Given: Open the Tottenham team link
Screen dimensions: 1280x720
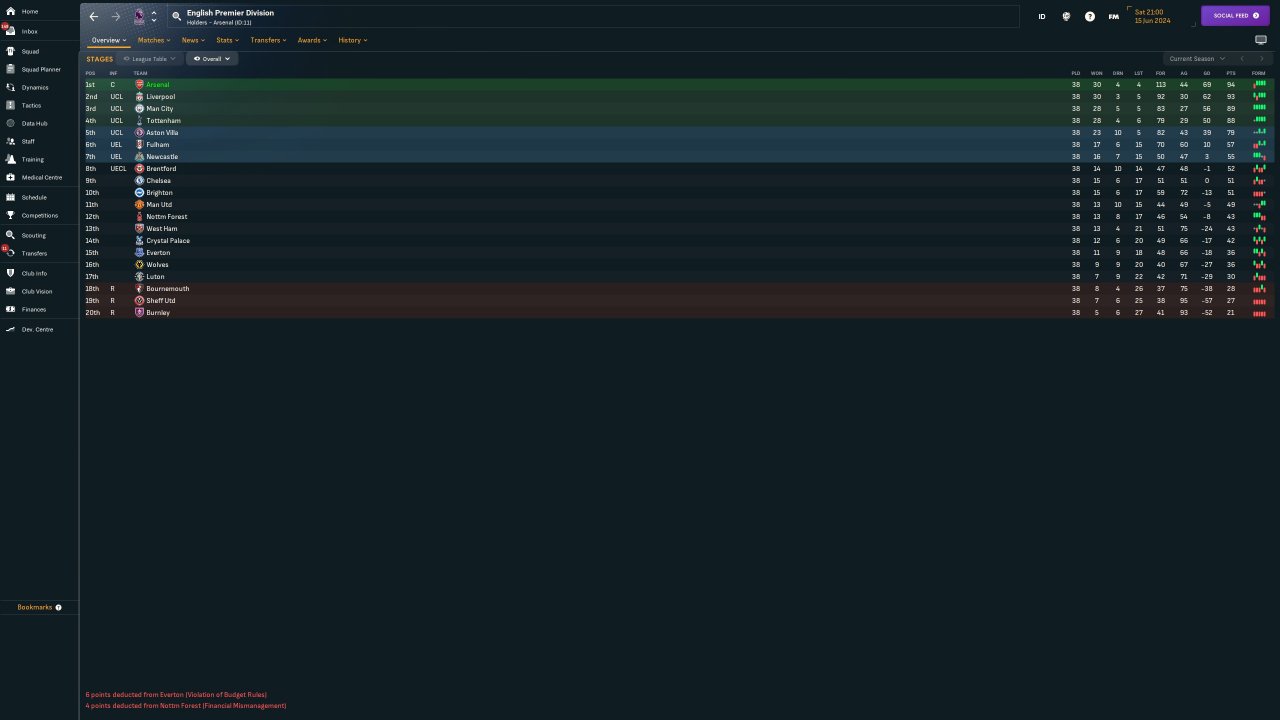Looking at the screenshot, I should point(163,121).
